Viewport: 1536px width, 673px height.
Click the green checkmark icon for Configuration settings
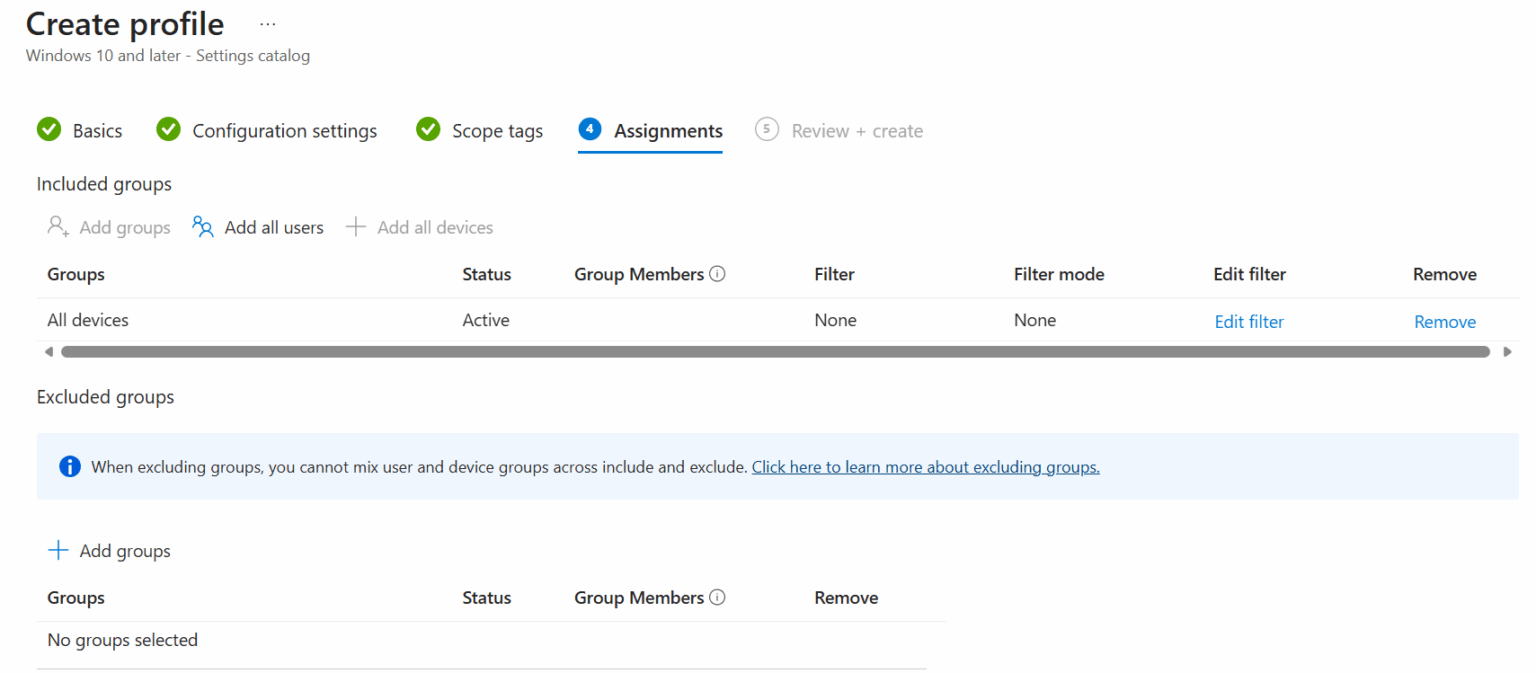click(x=169, y=130)
